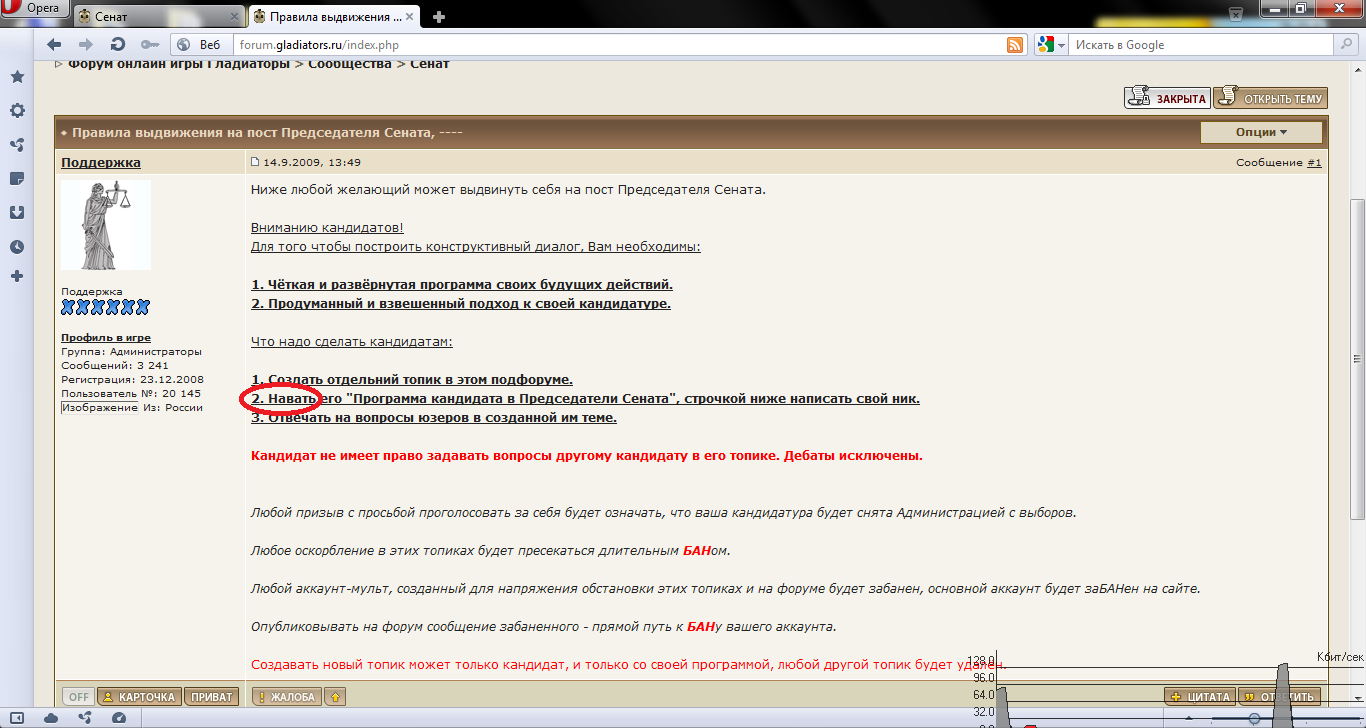The image size is (1366, 728).
Task: Open the Downloads panel in sidebar
Action: 17,213
